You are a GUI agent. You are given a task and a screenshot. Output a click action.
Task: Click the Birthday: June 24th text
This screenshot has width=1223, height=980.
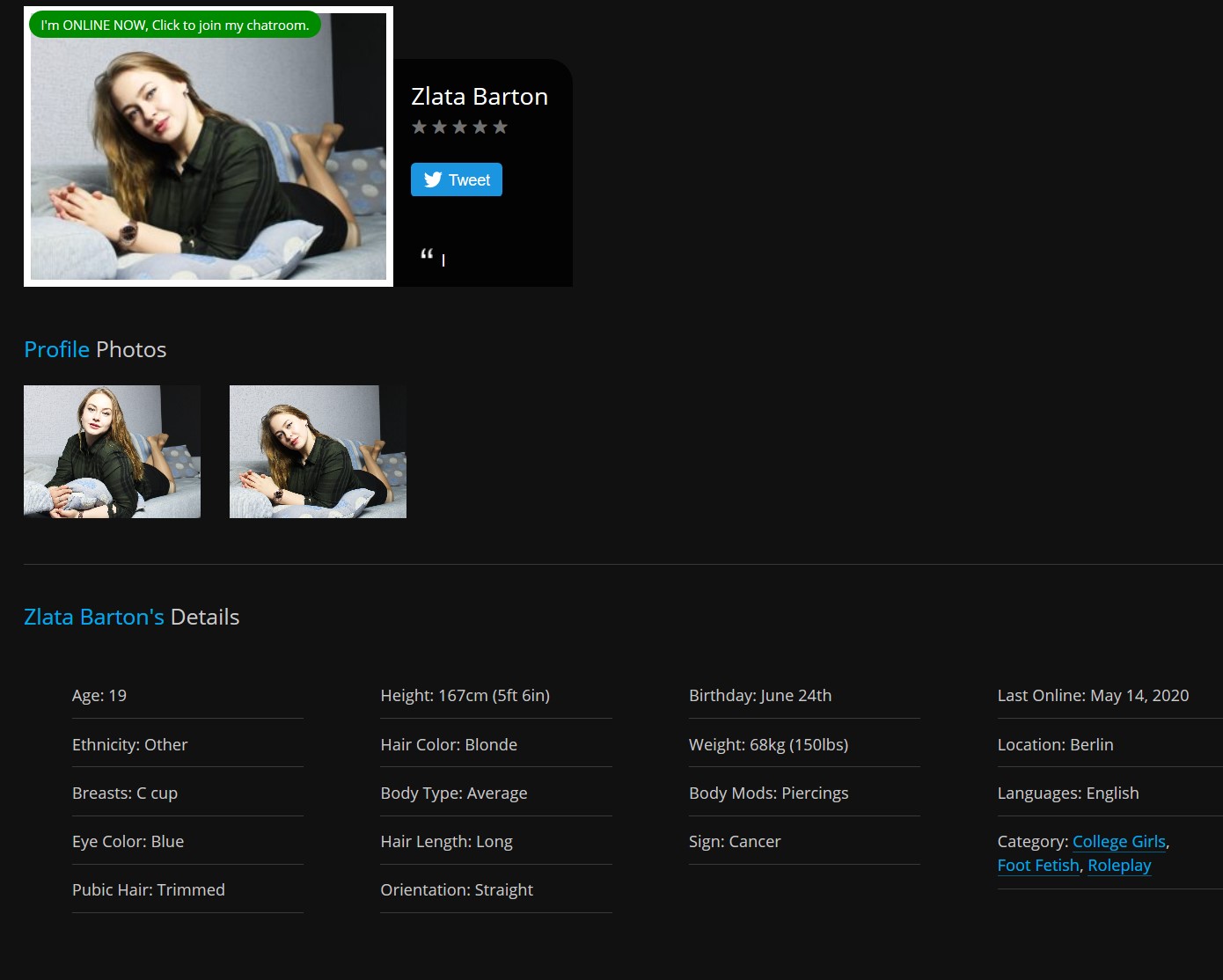(760, 696)
